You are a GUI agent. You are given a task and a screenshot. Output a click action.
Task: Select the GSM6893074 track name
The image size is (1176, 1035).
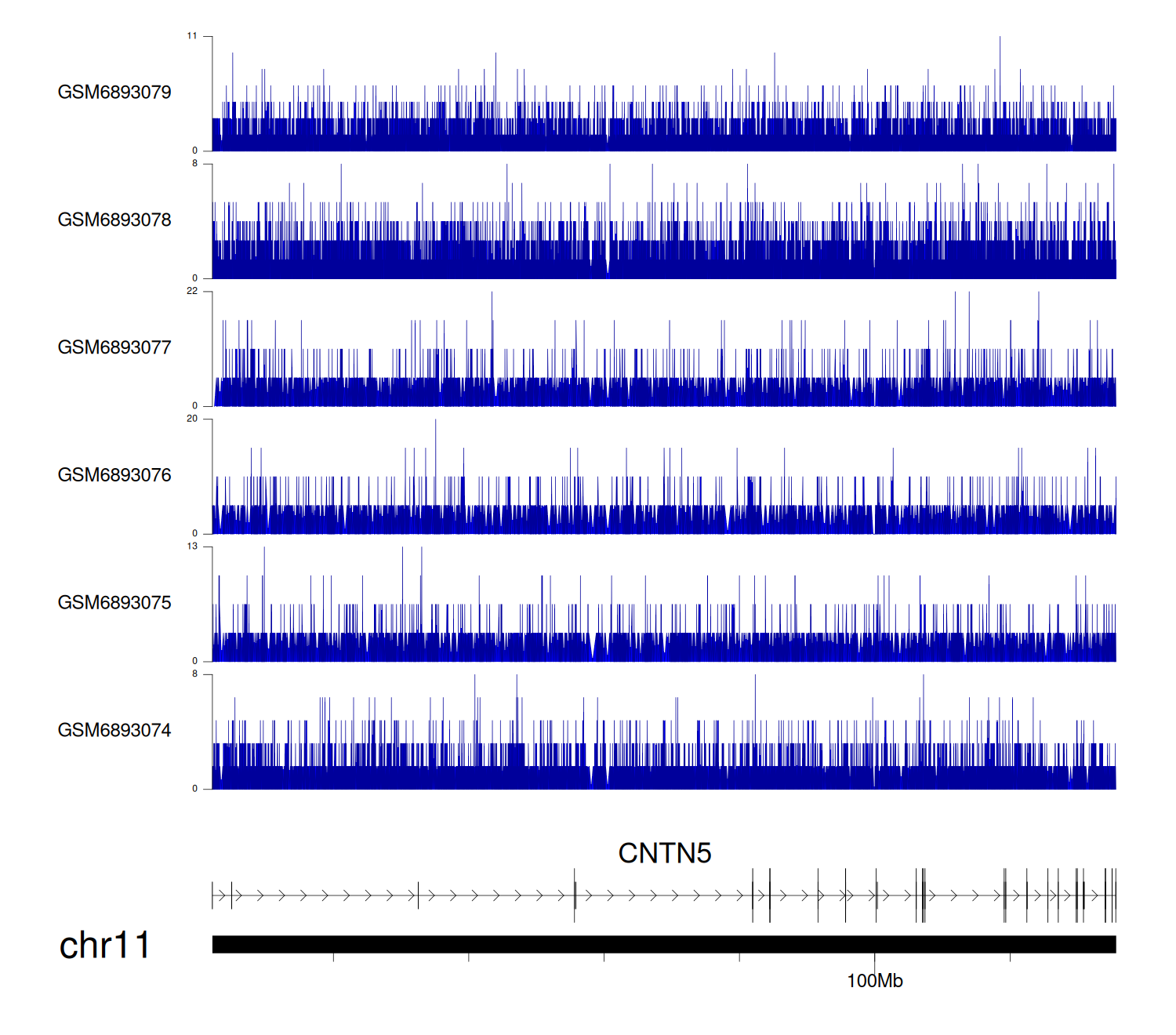pos(114,731)
